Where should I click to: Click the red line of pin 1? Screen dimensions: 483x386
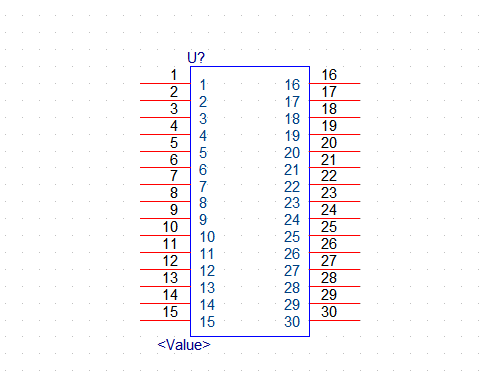click(x=165, y=83)
